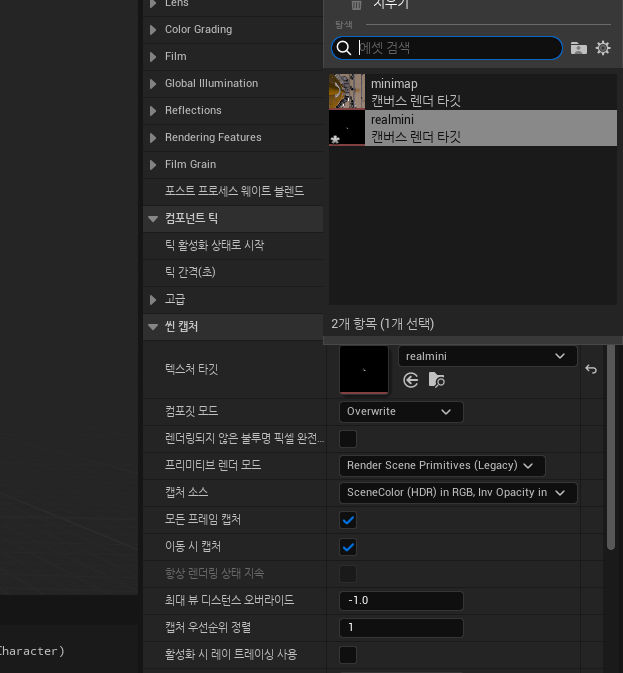Click the 틱 활성화 상태로 시작 property label
This screenshot has height=673, width=623.
pos(215,246)
